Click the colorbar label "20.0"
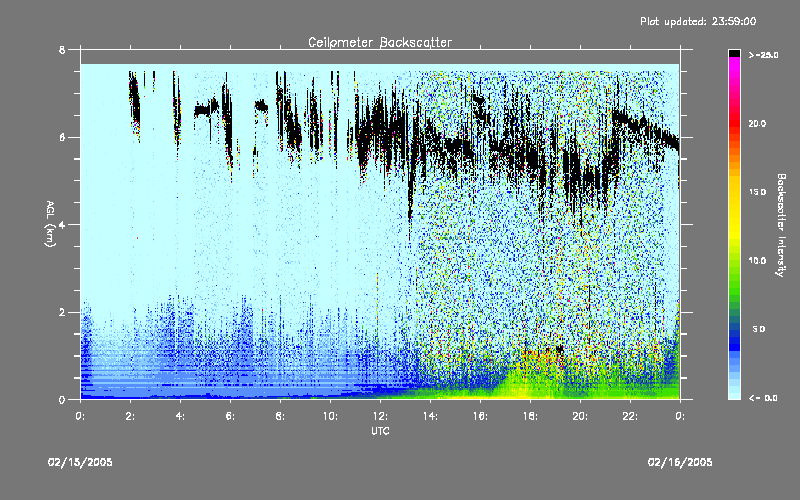This screenshot has width=800, height=500. coord(757,123)
